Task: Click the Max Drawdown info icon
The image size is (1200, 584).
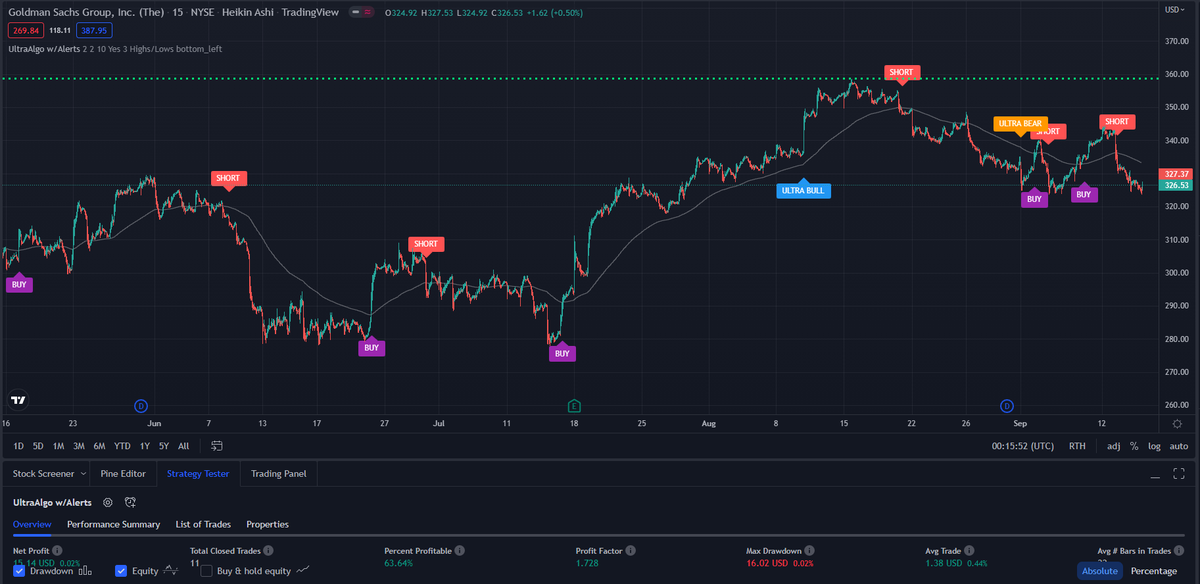Action: 809,551
